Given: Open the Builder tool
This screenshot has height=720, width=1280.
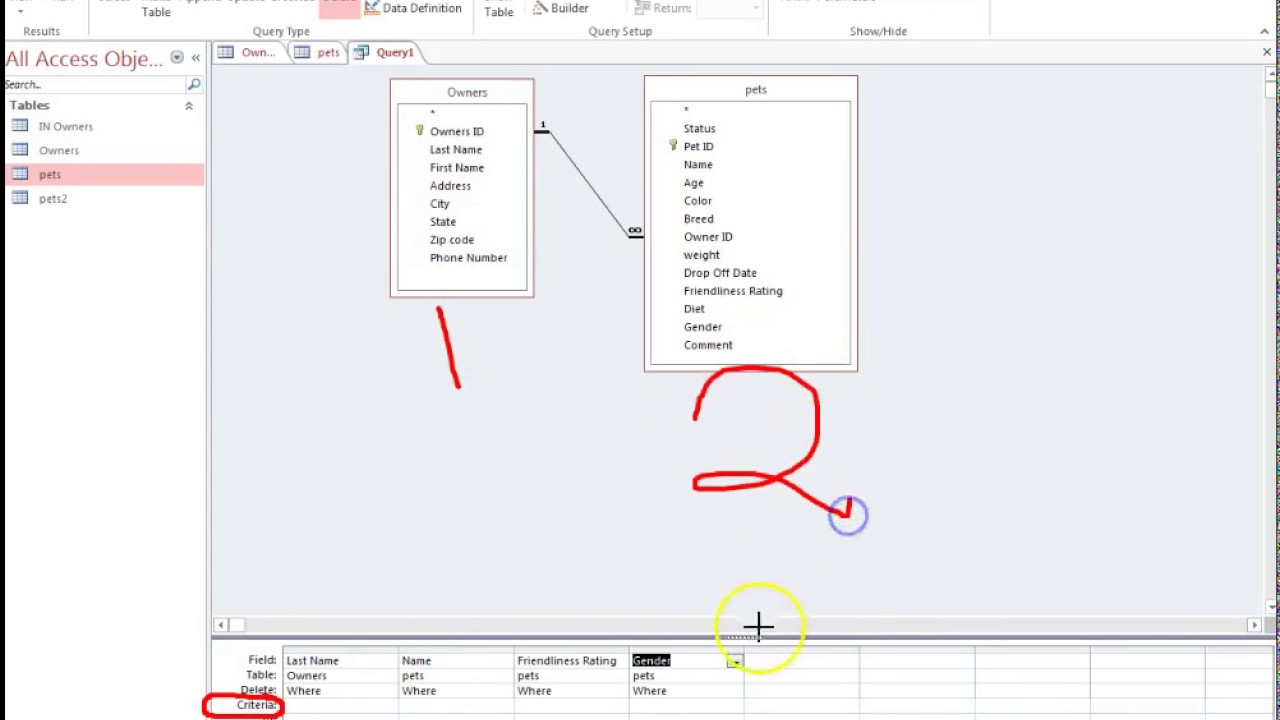Looking at the screenshot, I should click(x=560, y=8).
